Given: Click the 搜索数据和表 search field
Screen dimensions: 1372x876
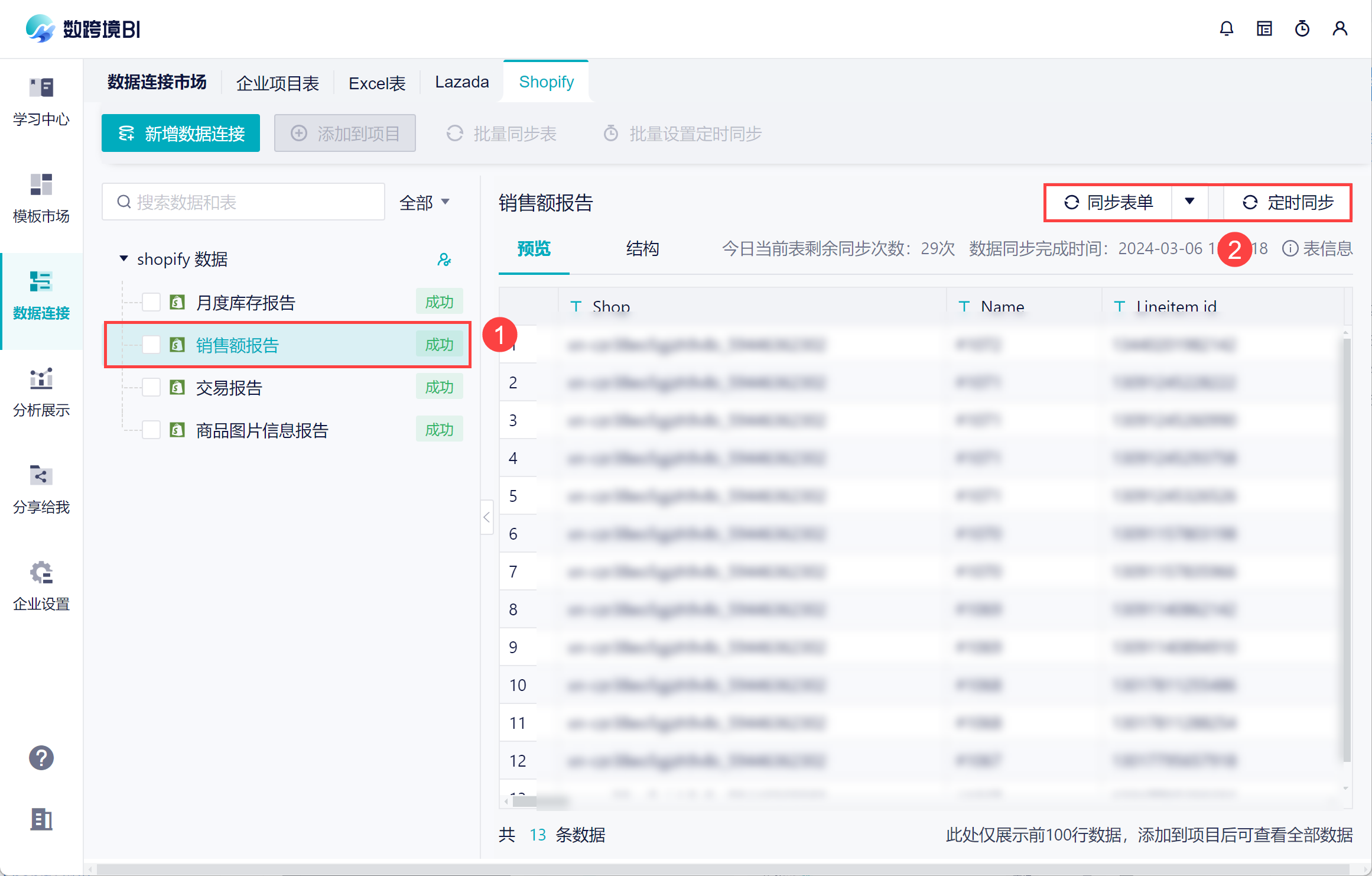Looking at the screenshot, I should click(x=243, y=203).
